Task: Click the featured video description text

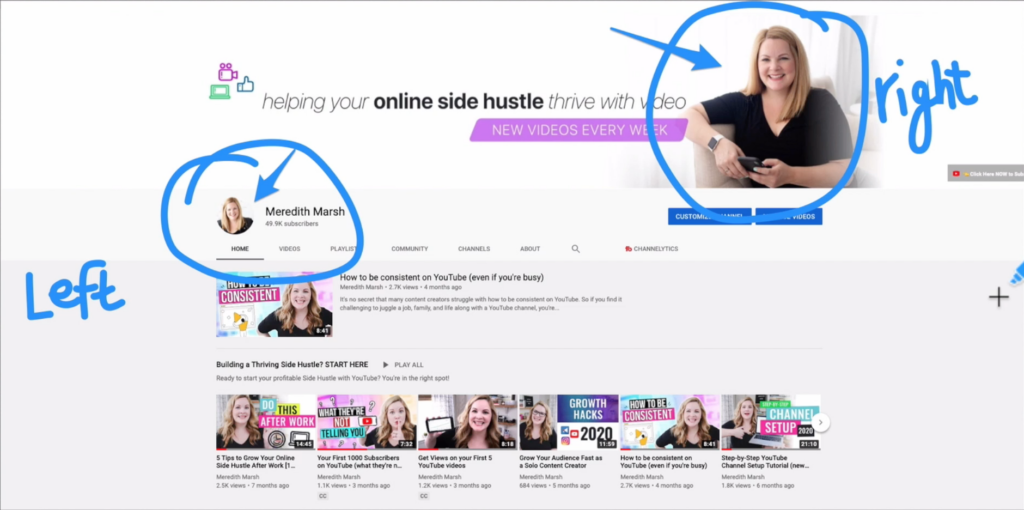Action: pos(481,303)
